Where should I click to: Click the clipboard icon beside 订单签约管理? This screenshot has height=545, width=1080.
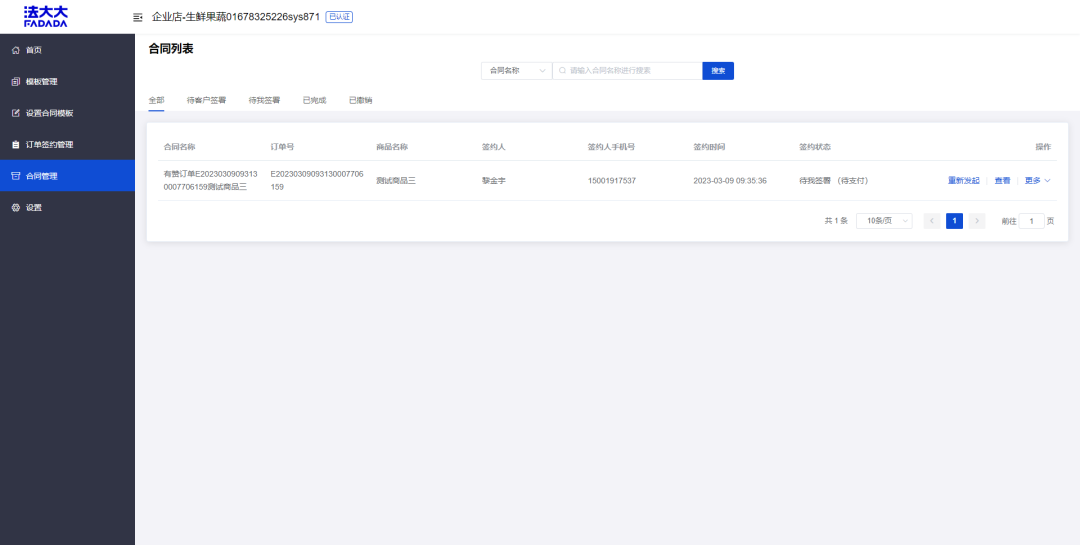point(16,145)
